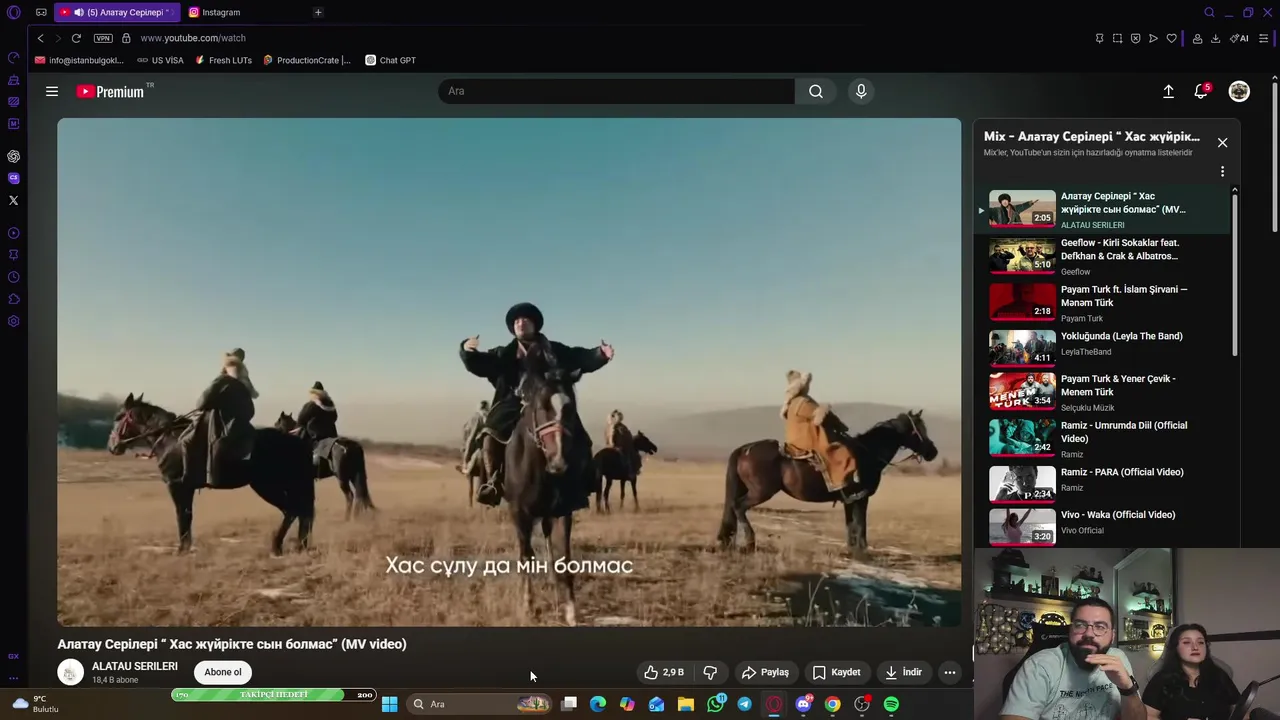Click the İndir download button
The image size is (1280, 720).
903,672
